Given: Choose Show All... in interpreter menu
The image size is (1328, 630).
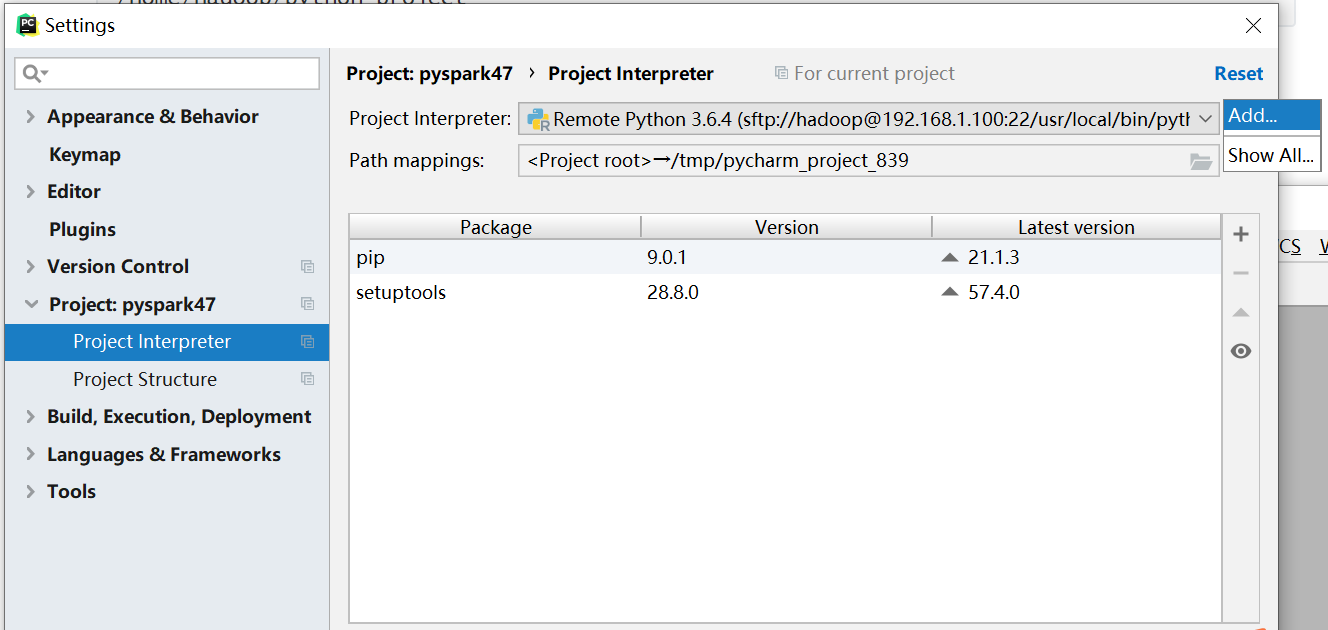Looking at the screenshot, I should click(1270, 155).
